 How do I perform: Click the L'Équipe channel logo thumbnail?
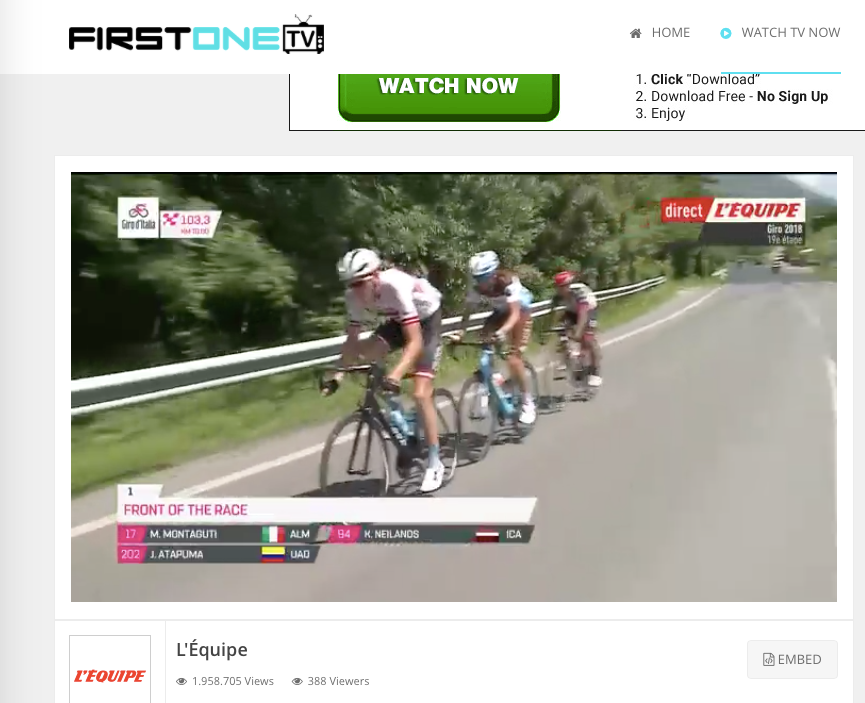pos(110,669)
